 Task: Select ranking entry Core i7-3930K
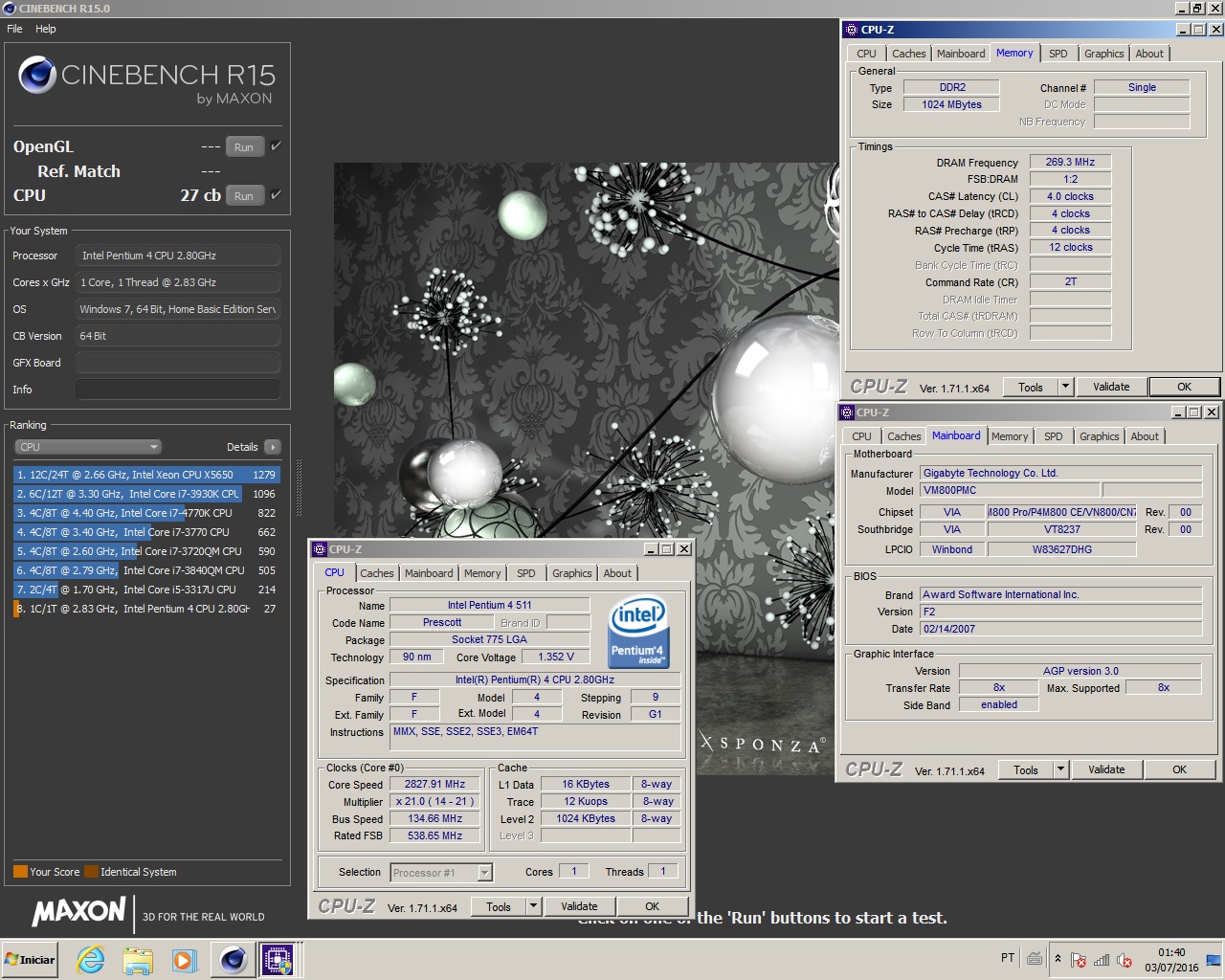coord(146,493)
